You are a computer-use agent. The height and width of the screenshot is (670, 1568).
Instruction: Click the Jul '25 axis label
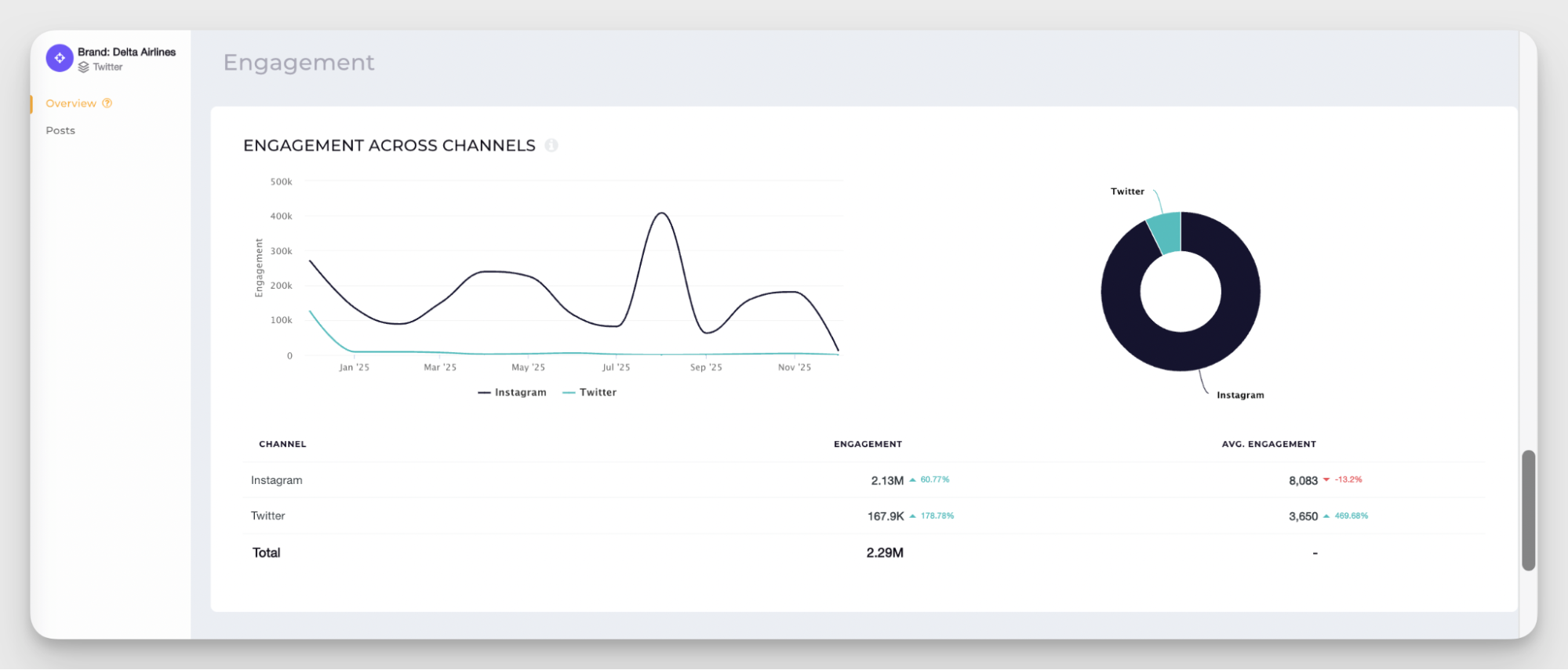tap(616, 367)
